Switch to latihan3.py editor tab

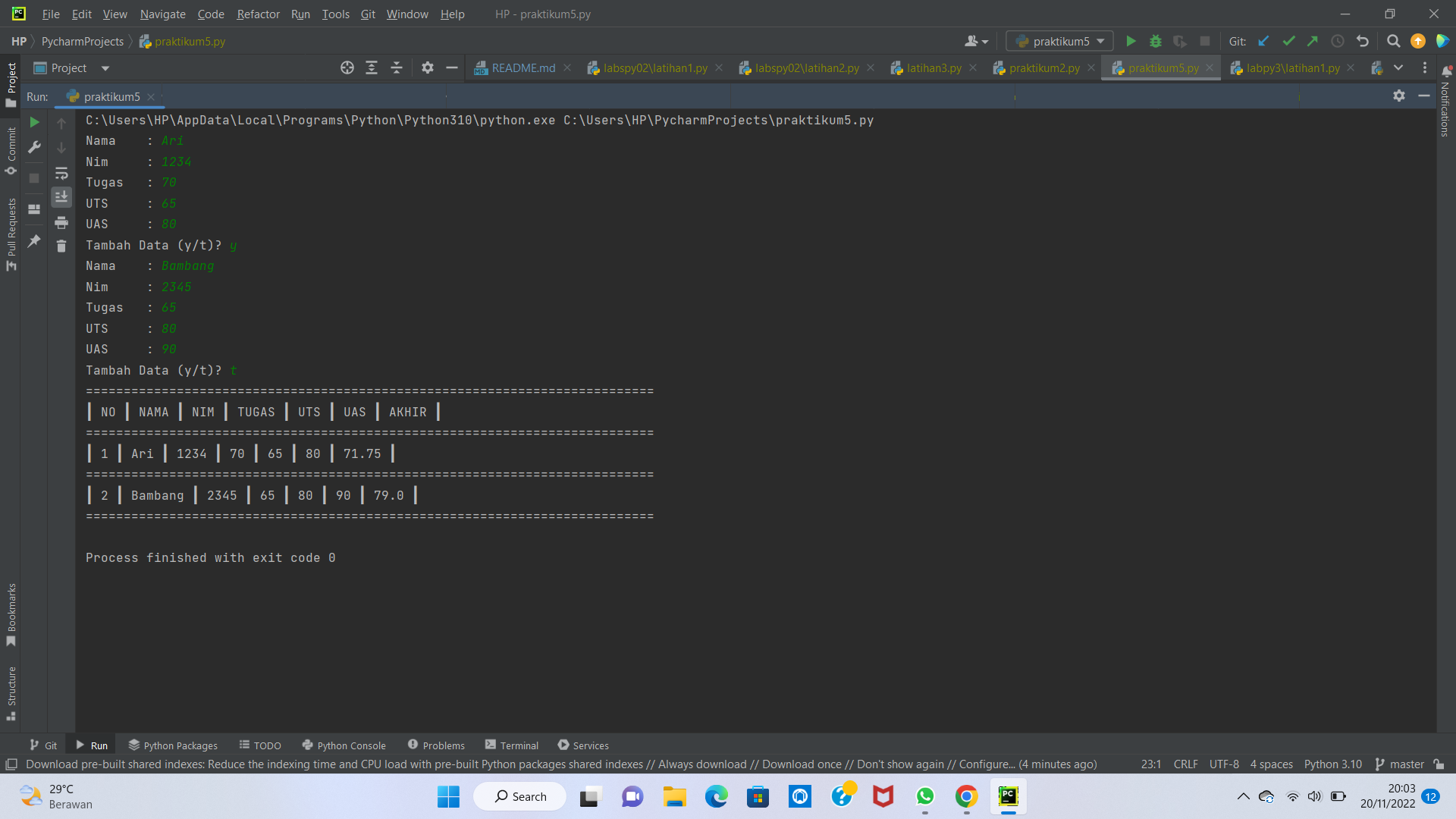tap(934, 68)
